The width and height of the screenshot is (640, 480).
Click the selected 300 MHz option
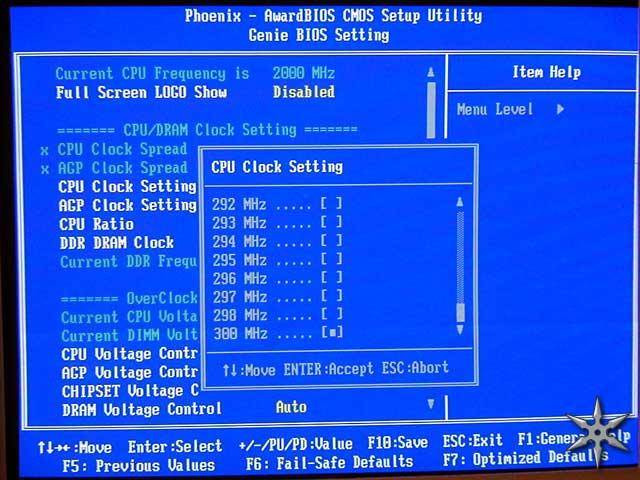278,333
